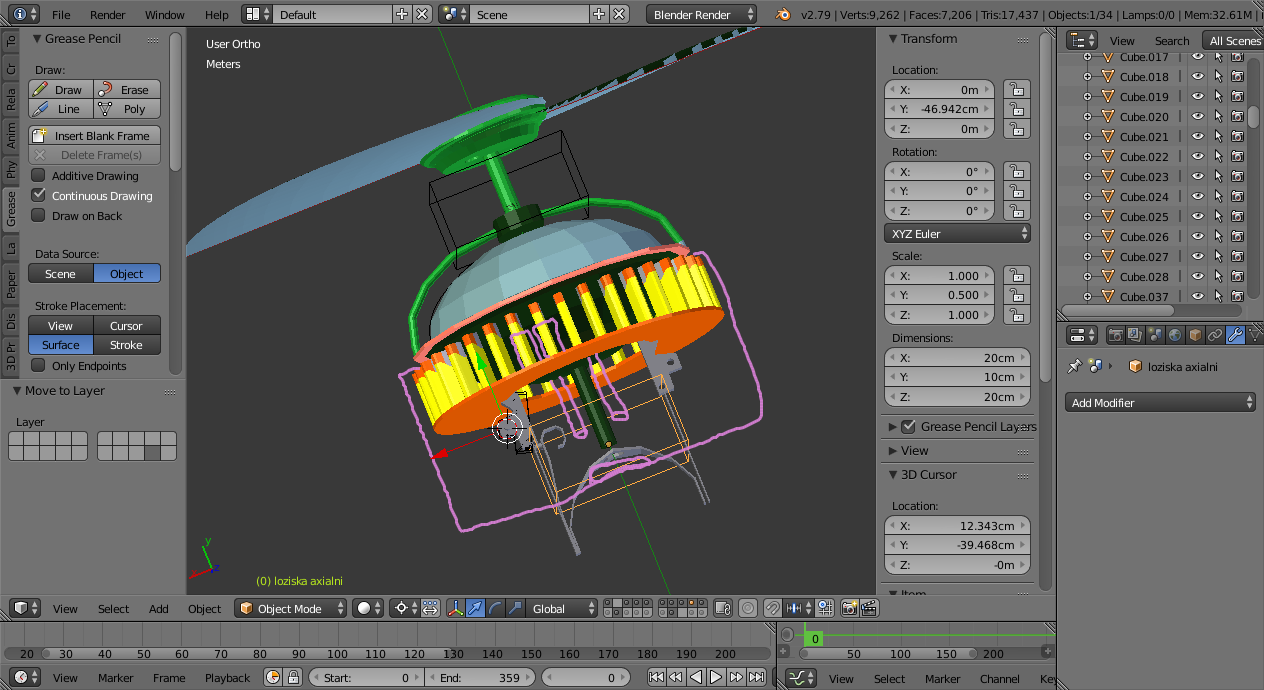Hide Cube.020 with its eye icon

(x=1198, y=116)
